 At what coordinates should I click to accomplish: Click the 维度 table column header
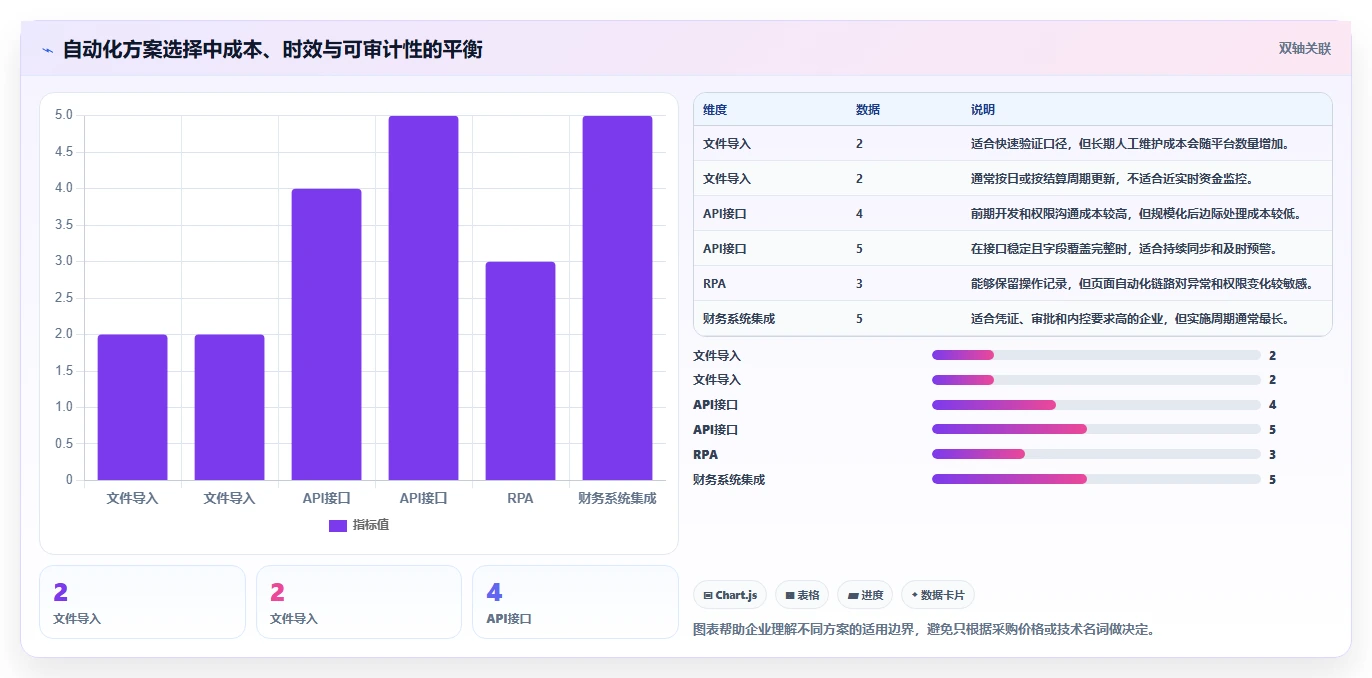point(715,110)
